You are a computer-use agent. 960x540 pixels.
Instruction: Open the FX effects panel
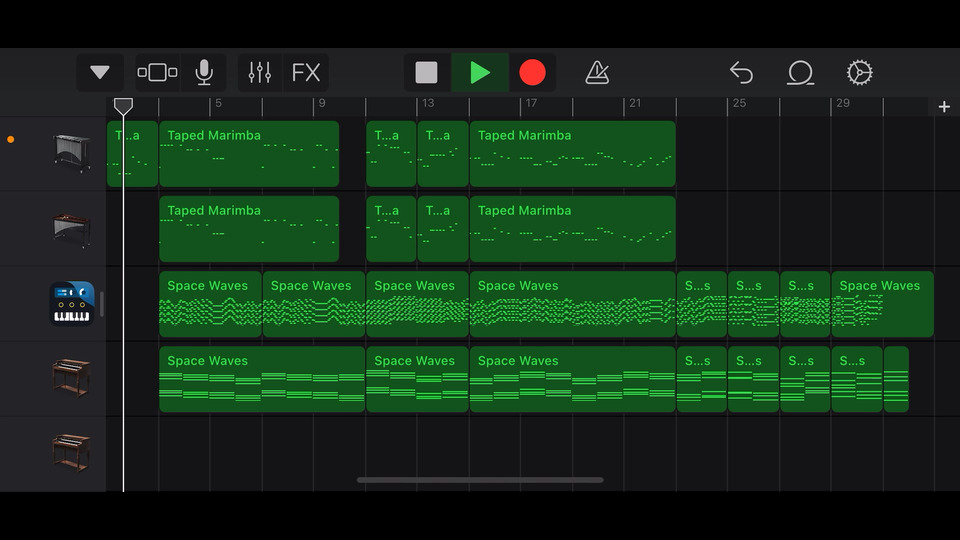pos(306,72)
